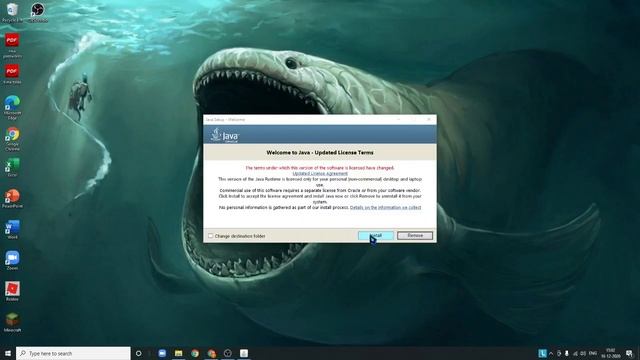Select the Roblox desktop shortcut
The image size is (640, 360).
pyautogui.click(x=12, y=291)
